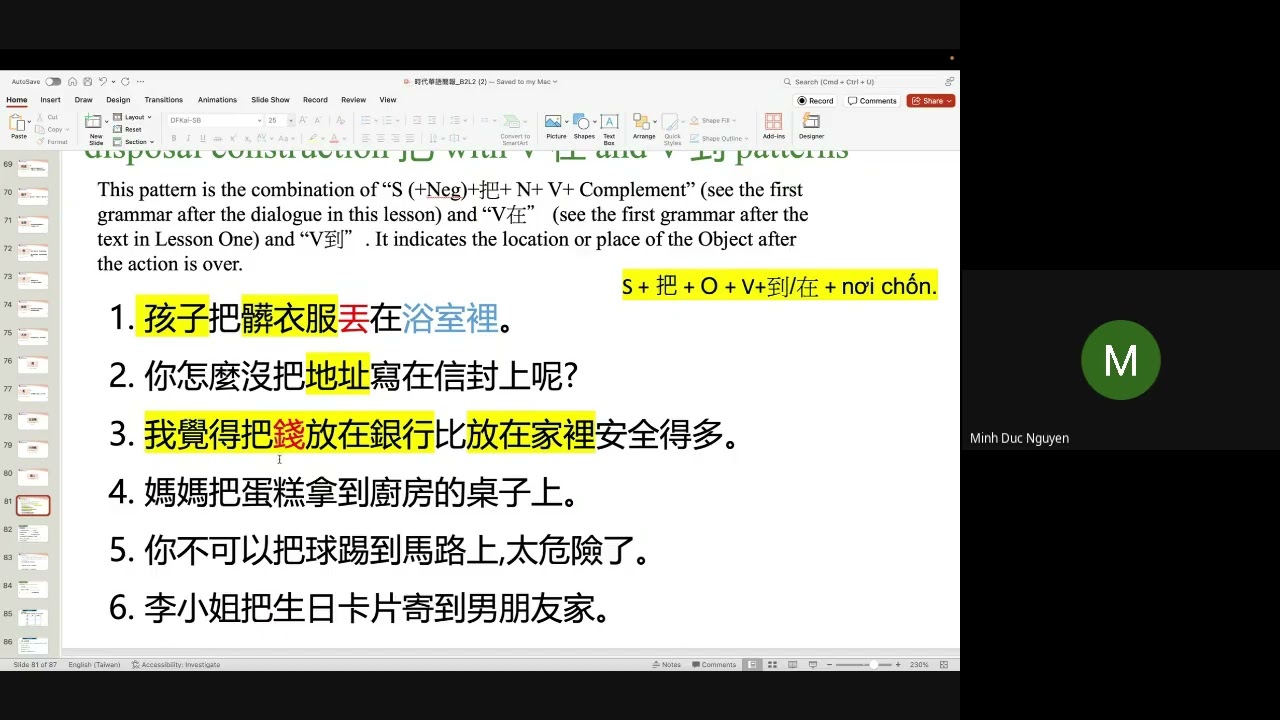Open the Saved to my Mac dropdown
The height and width of the screenshot is (720, 1280).
tap(527, 82)
